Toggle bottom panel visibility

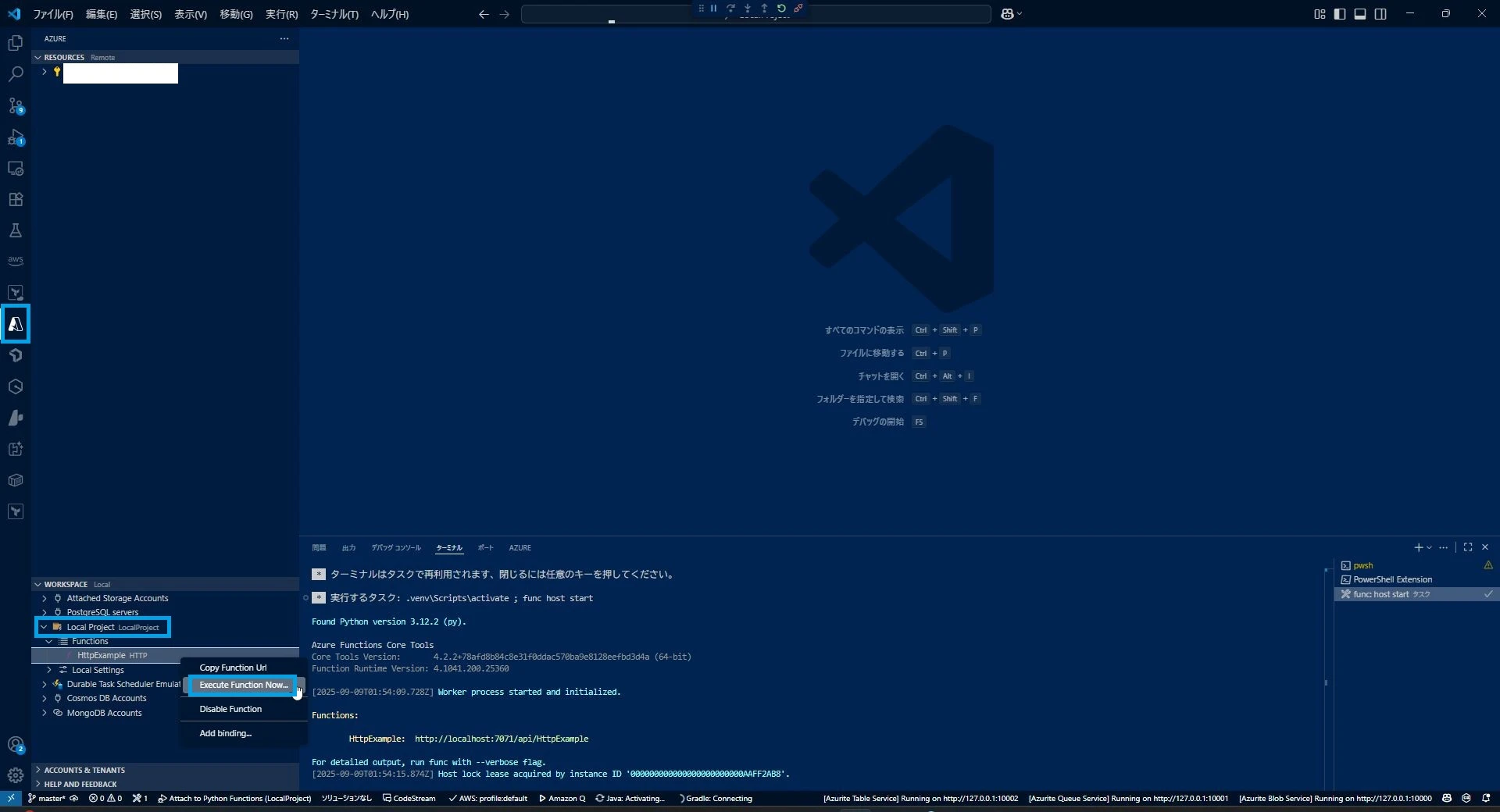[1360, 14]
